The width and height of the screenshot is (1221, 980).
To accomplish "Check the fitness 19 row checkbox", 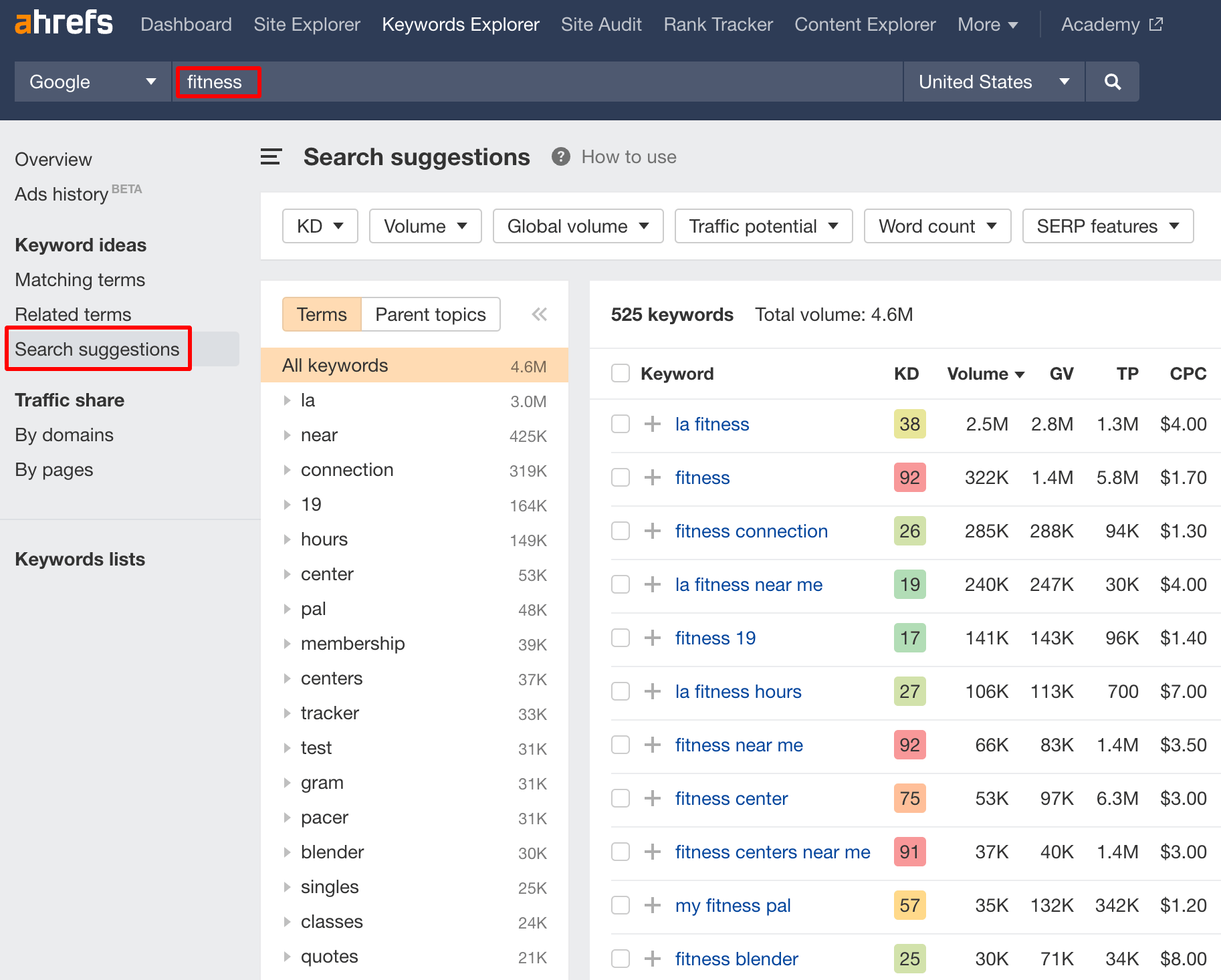I will 621,638.
